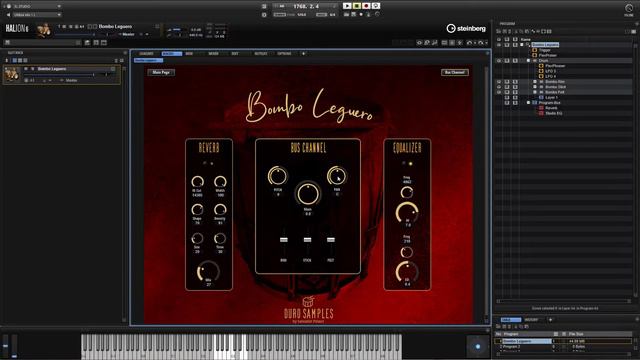Screen dimensions: 640x360
Task: Toggle the Reverb on/off switch
Action: pos(208,164)
